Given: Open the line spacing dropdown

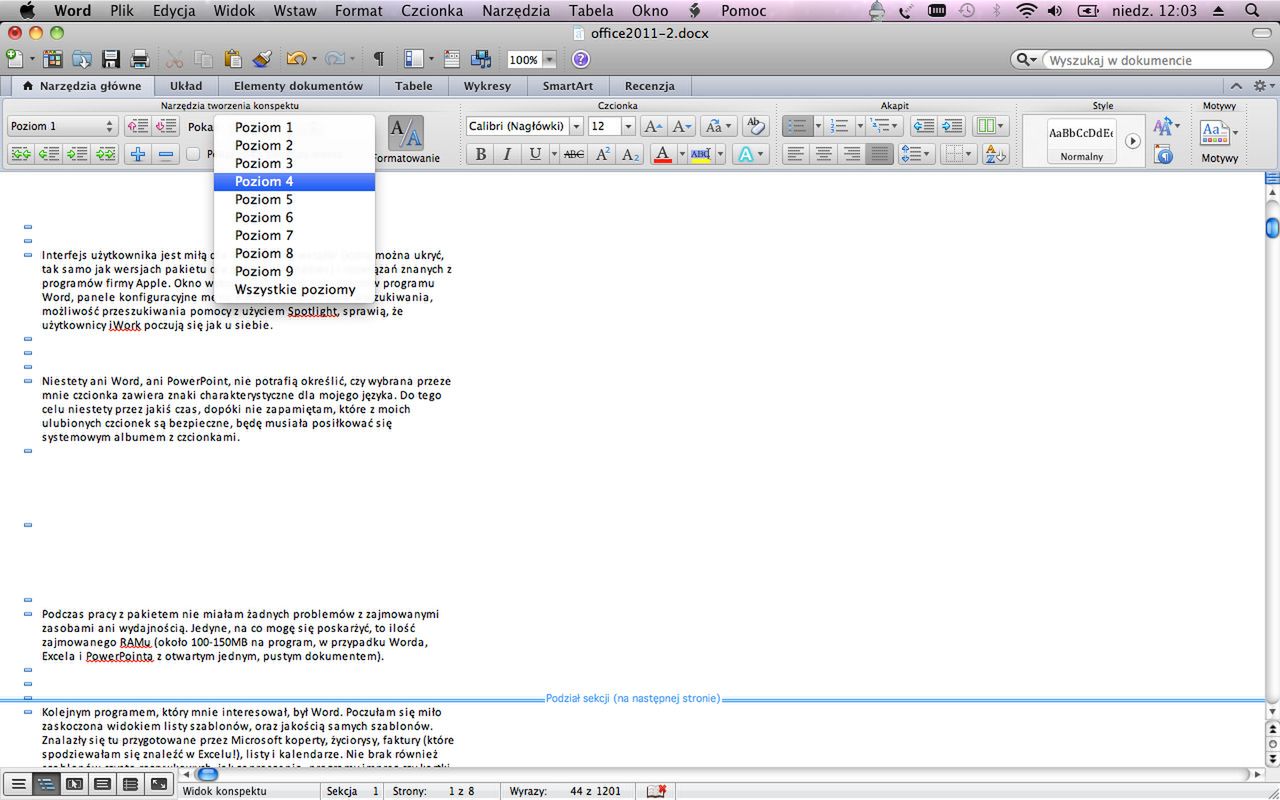Looking at the screenshot, I should click(915, 154).
